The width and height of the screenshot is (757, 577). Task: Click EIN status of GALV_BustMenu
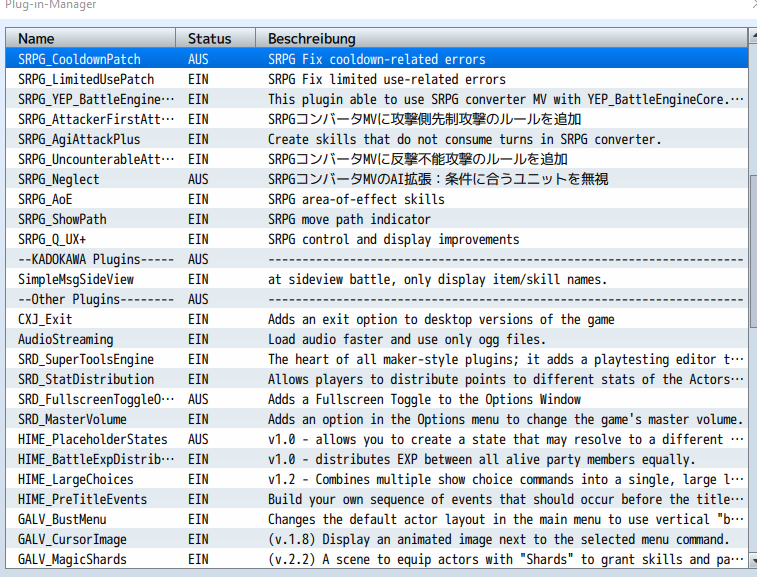198,520
